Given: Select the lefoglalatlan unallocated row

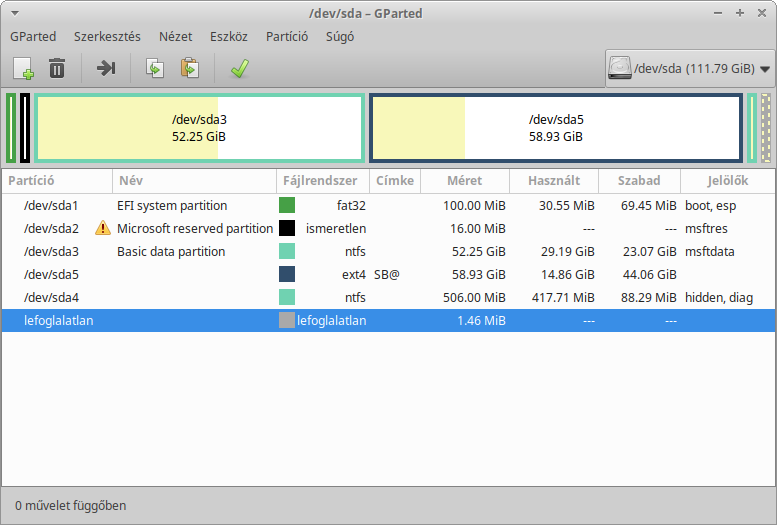Looking at the screenshot, I should coord(388,320).
